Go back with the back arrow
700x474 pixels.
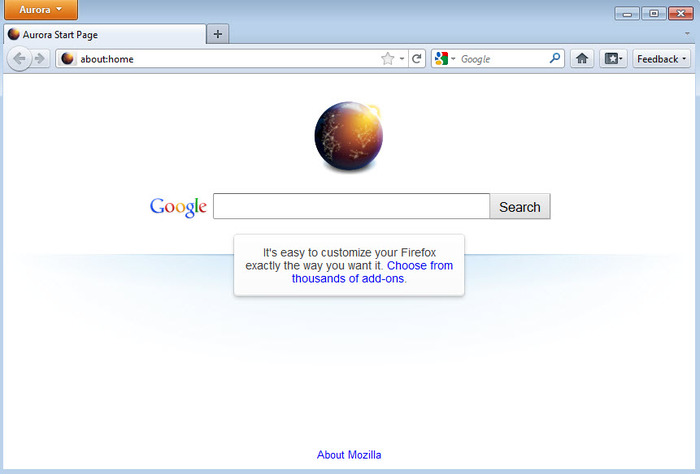pyautogui.click(x=19, y=58)
